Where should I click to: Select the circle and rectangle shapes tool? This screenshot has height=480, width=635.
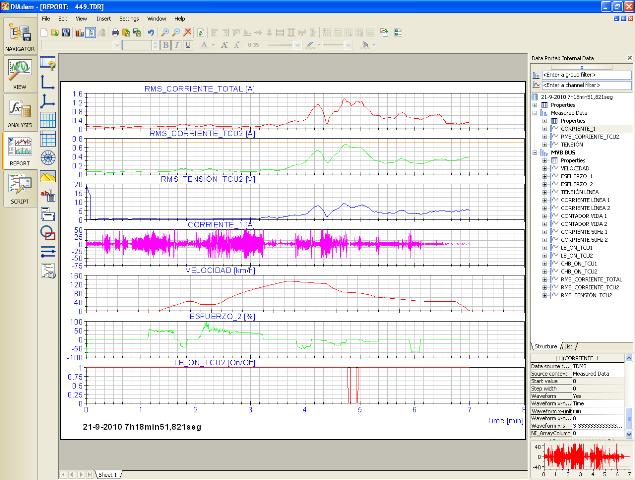pos(47,233)
